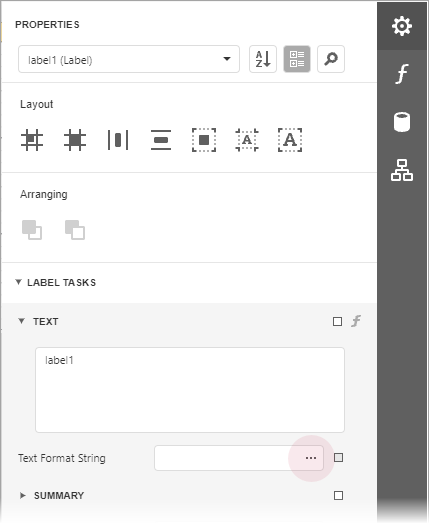Click the Fit Bounds to Container icon
The height and width of the screenshot is (524, 429).
pyautogui.click(x=204, y=140)
